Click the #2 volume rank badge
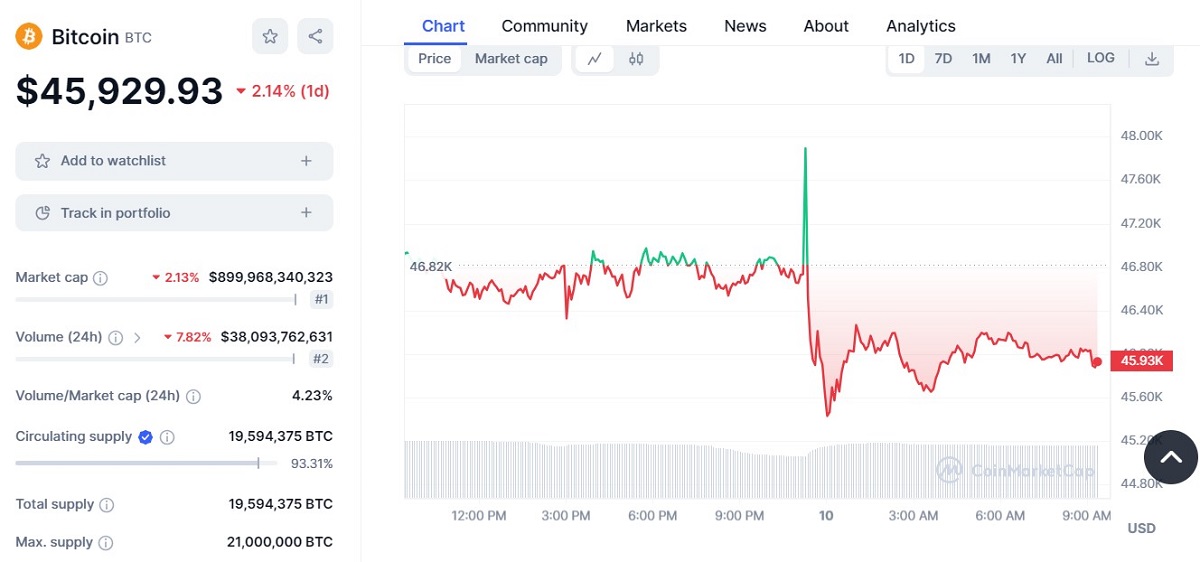 pyautogui.click(x=321, y=359)
